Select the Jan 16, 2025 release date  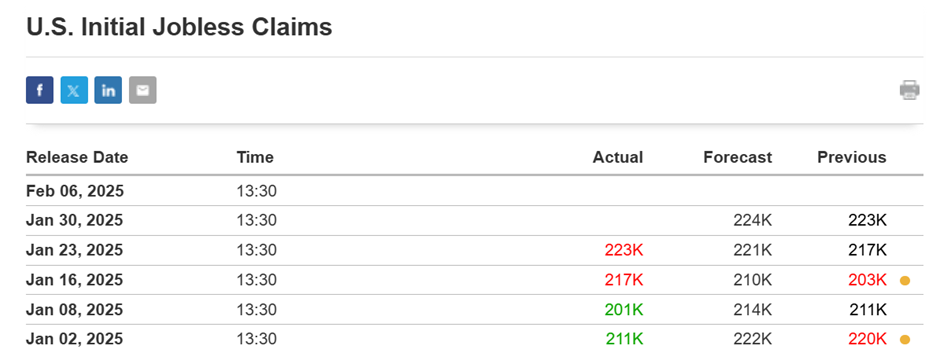point(74,280)
